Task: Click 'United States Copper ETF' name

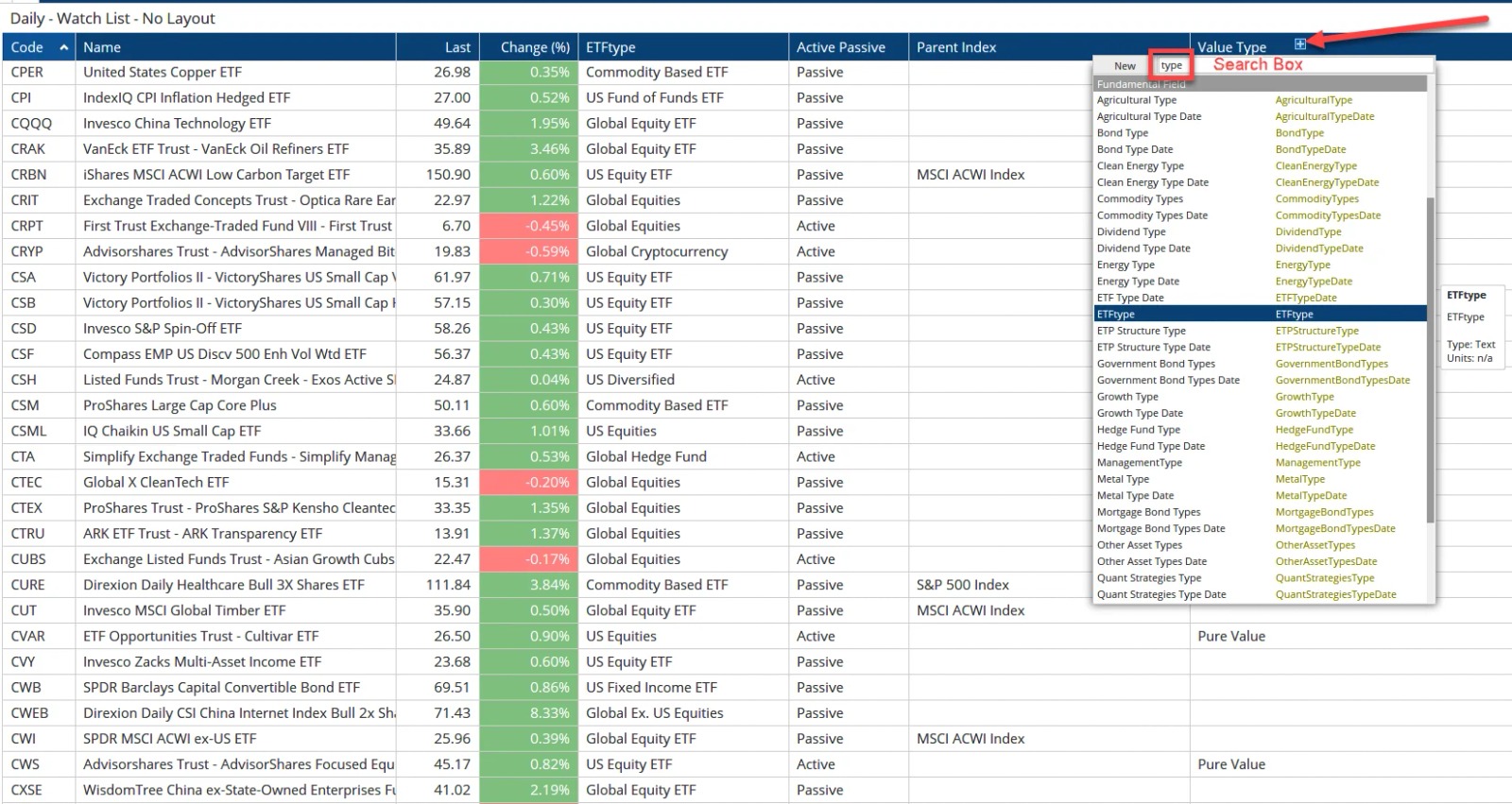Action: point(163,73)
